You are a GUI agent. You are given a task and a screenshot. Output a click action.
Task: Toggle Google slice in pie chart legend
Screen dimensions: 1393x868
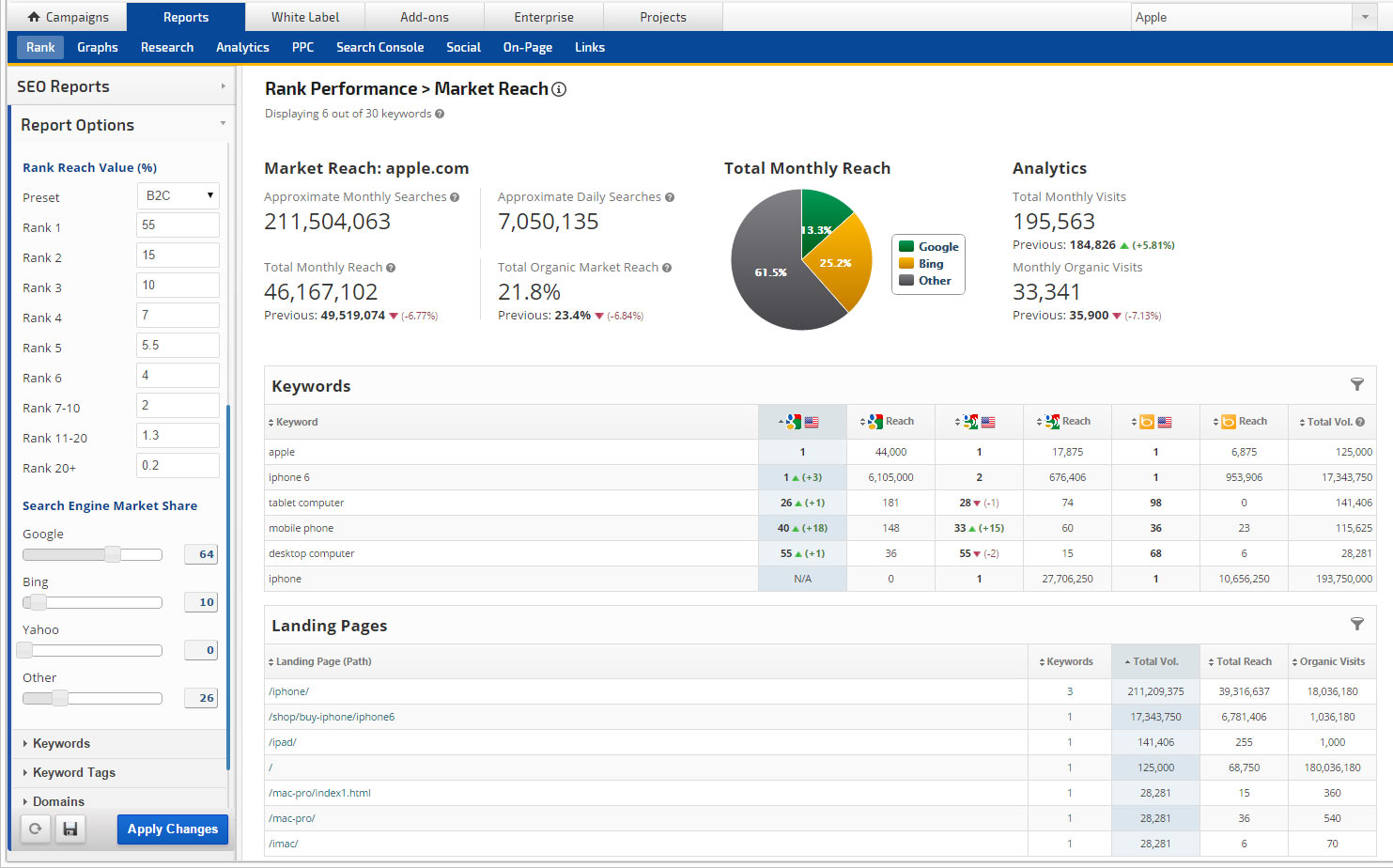point(928,247)
